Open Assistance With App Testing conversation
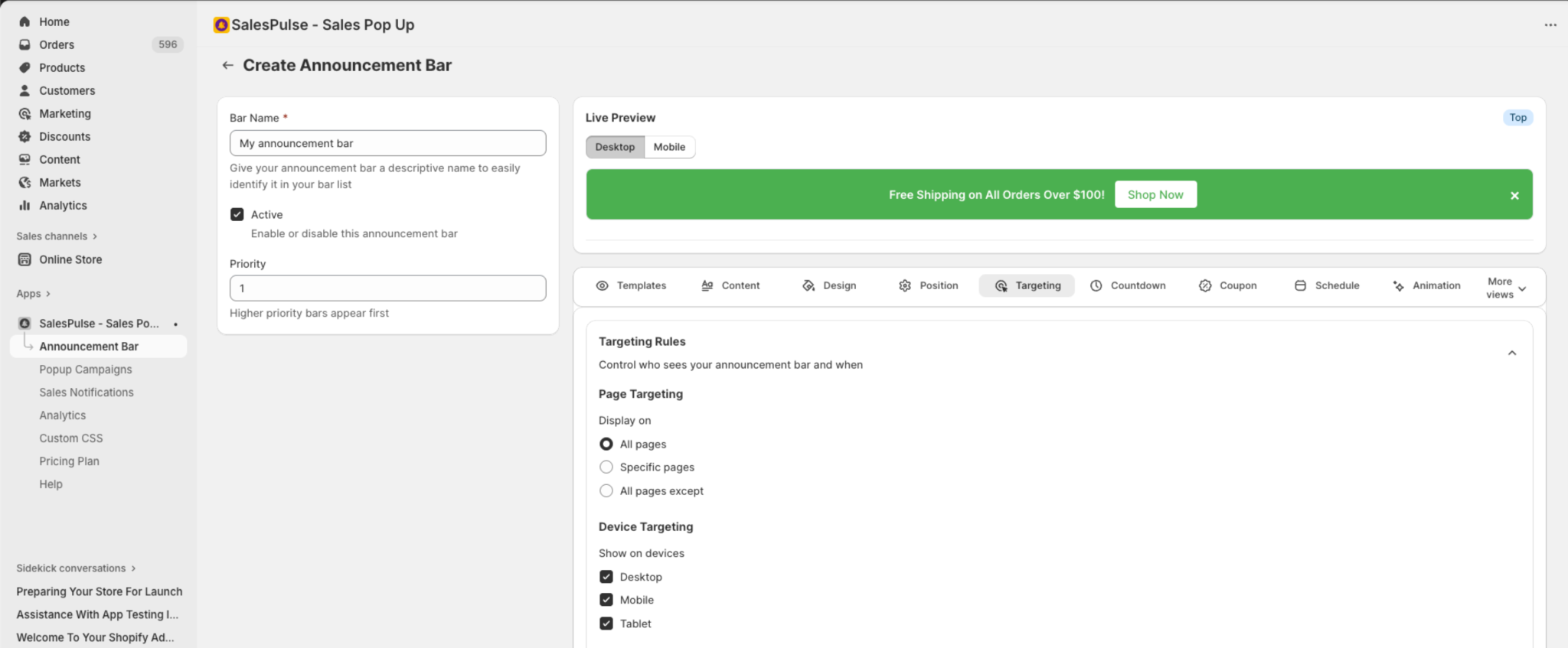The image size is (1568, 648). (97, 614)
